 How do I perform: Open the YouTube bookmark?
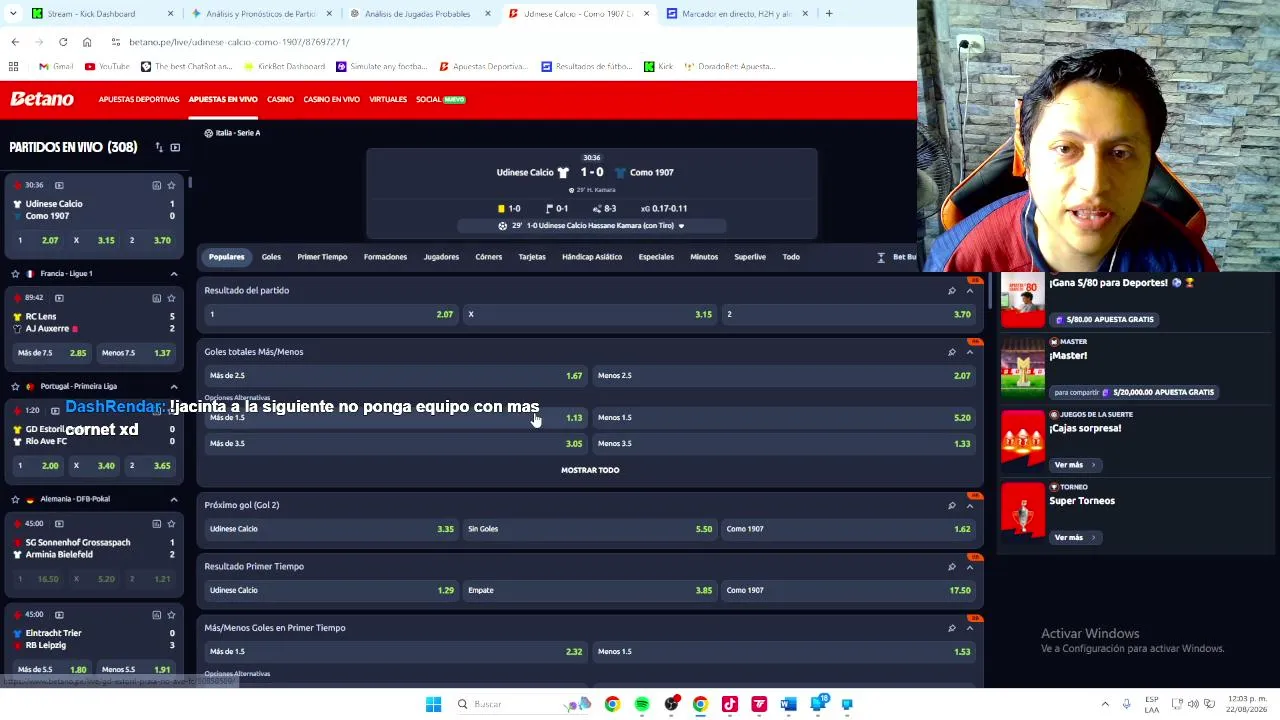click(x=107, y=67)
